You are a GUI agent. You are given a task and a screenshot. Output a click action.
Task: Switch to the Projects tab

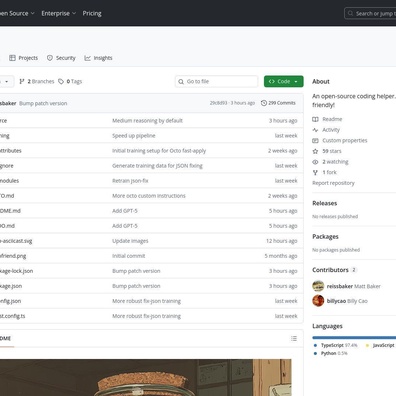click(24, 58)
